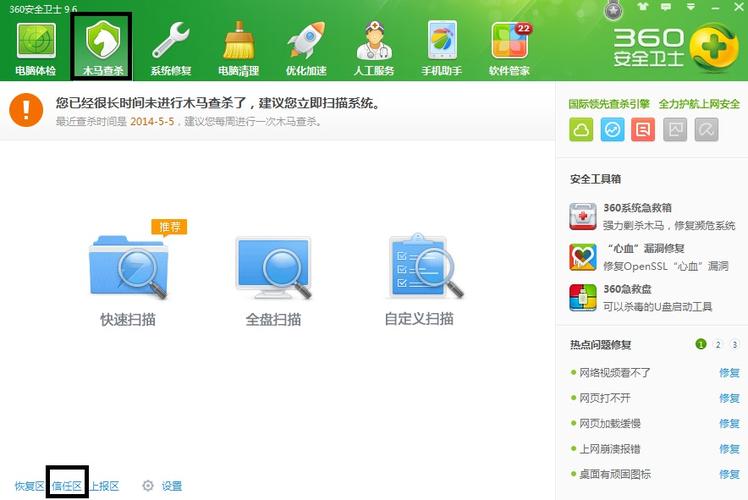Click the orange exclamation warning icon
This screenshot has height=500, width=748.
[26, 110]
